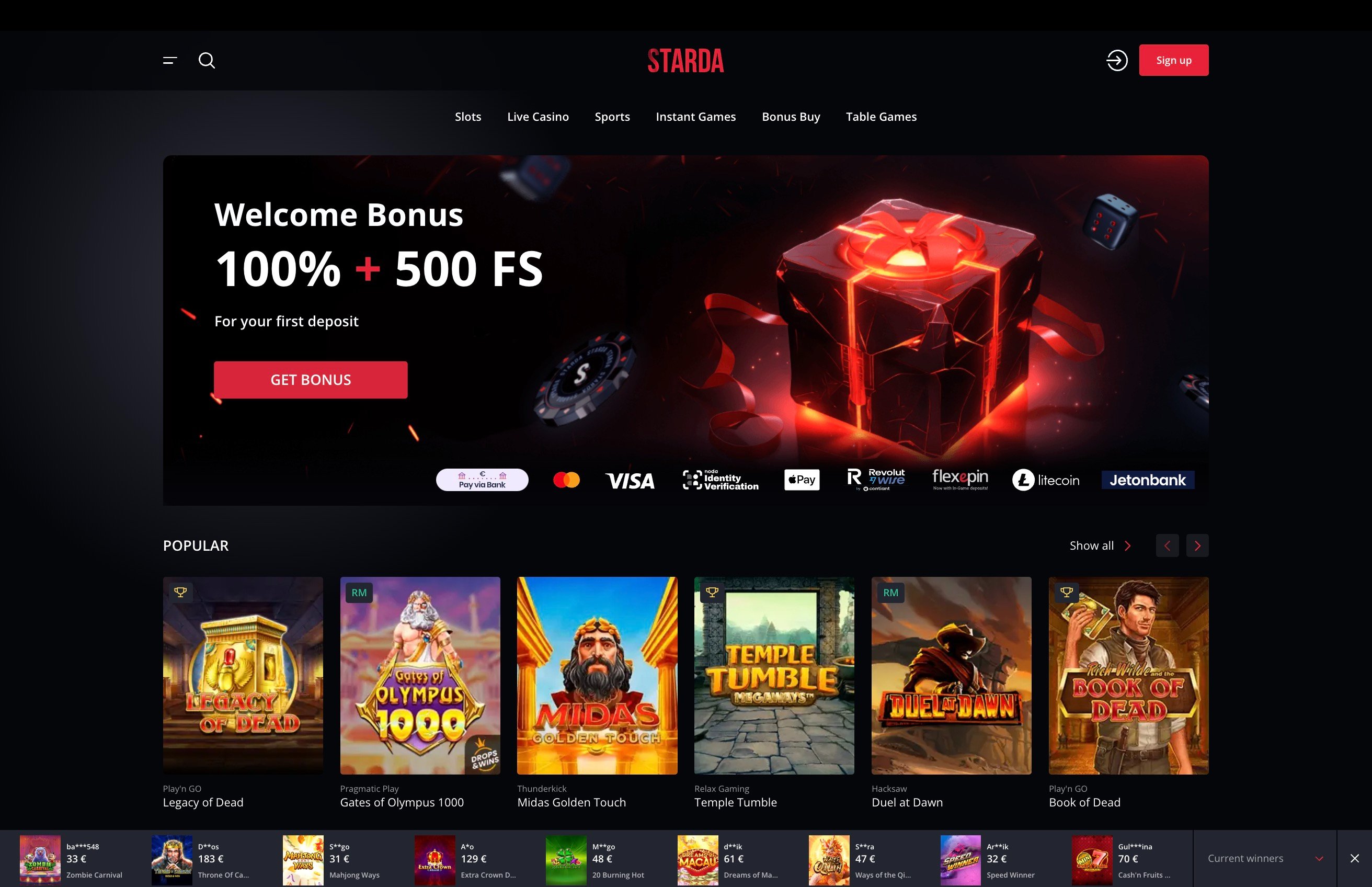Open the hamburger menu icon
Image resolution: width=1372 pixels, height=887 pixels.
pyautogui.click(x=170, y=61)
